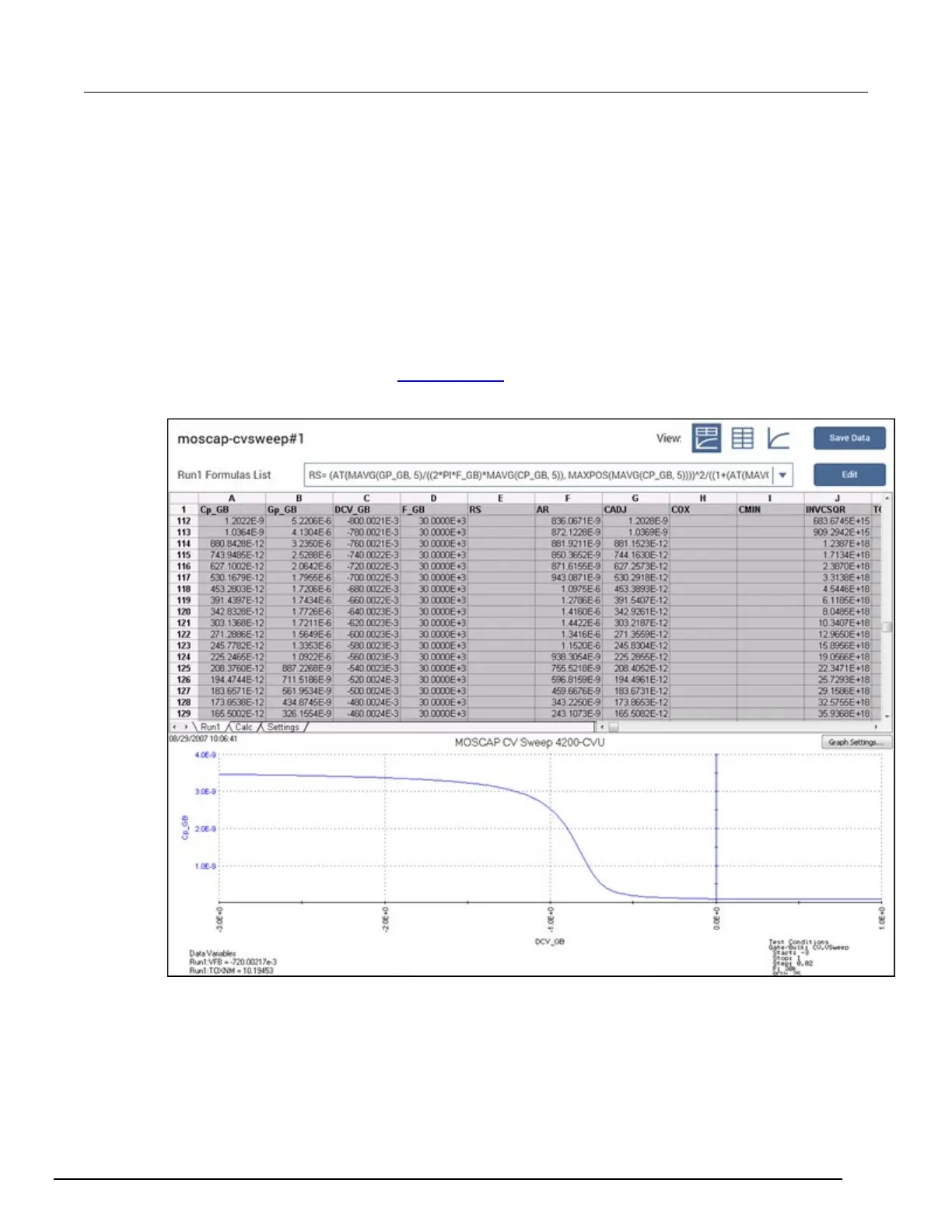Click the vertical scrollbar thumb
Image resolution: width=952 pixels, height=1232 pixels.
[x=887, y=627]
